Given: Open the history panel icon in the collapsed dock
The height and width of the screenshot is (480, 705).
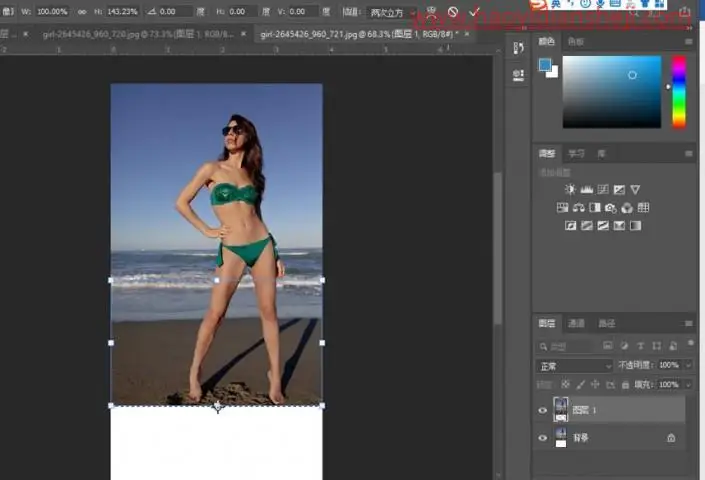Looking at the screenshot, I should click(x=518, y=48).
